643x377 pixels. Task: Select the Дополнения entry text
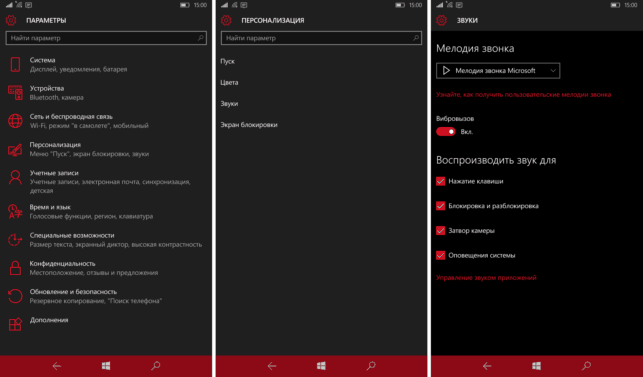tap(49, 320)
